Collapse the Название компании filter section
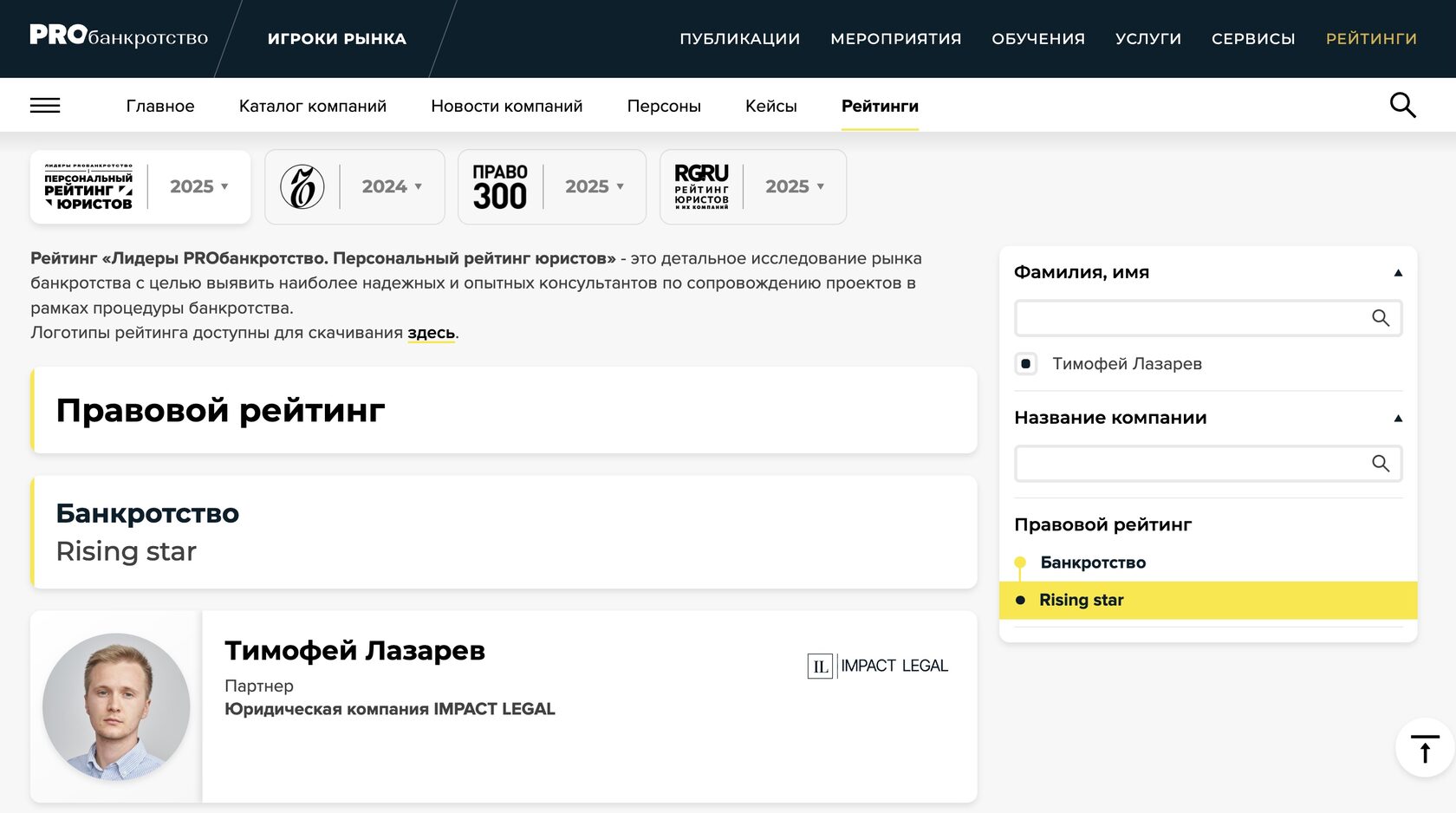 coord(1398,419)
